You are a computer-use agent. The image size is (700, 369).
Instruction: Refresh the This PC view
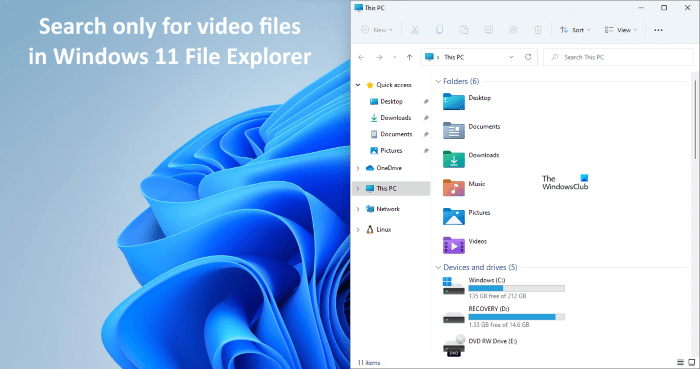(x=528, y=57)
